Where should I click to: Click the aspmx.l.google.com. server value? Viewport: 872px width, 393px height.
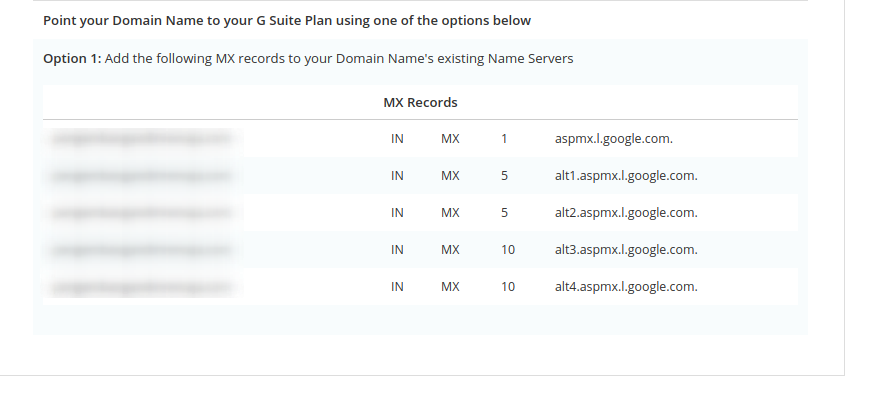click(613, 139)
